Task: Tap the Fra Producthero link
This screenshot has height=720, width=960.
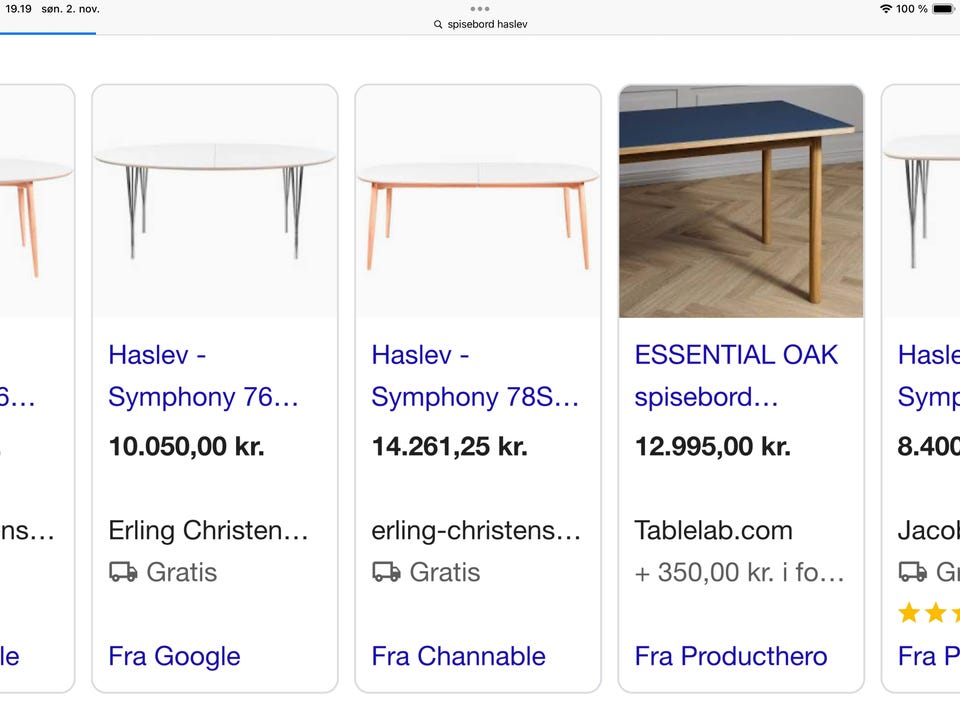Action: click(x=731, y=656)
